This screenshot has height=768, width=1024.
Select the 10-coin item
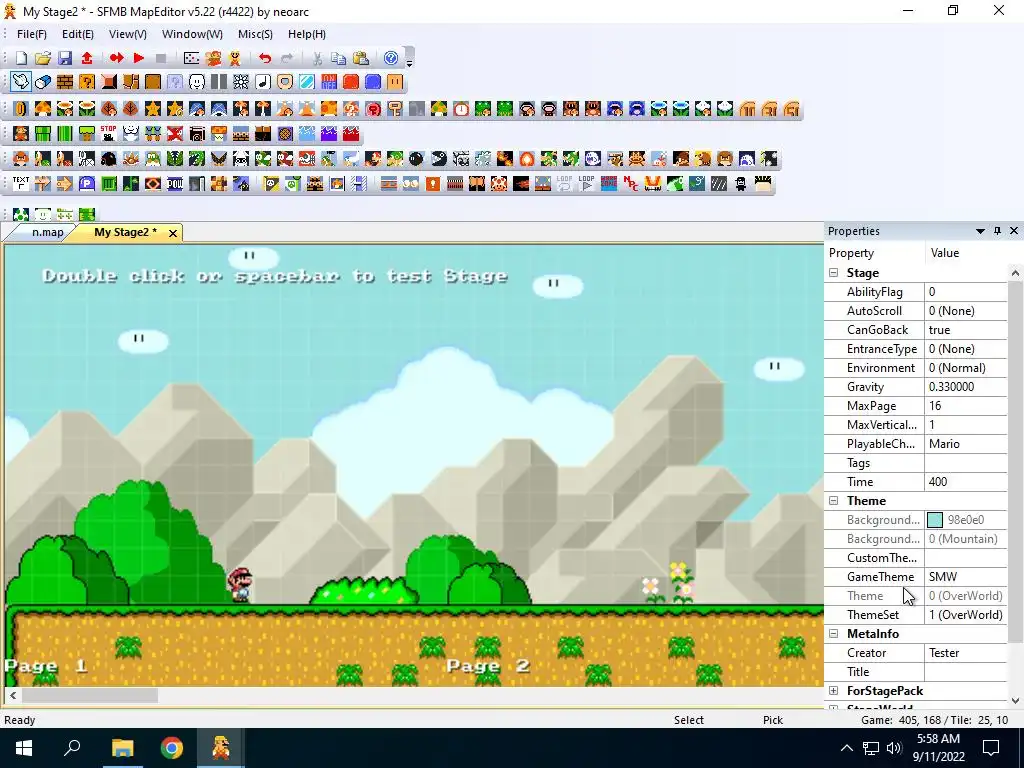pos(748,109)
